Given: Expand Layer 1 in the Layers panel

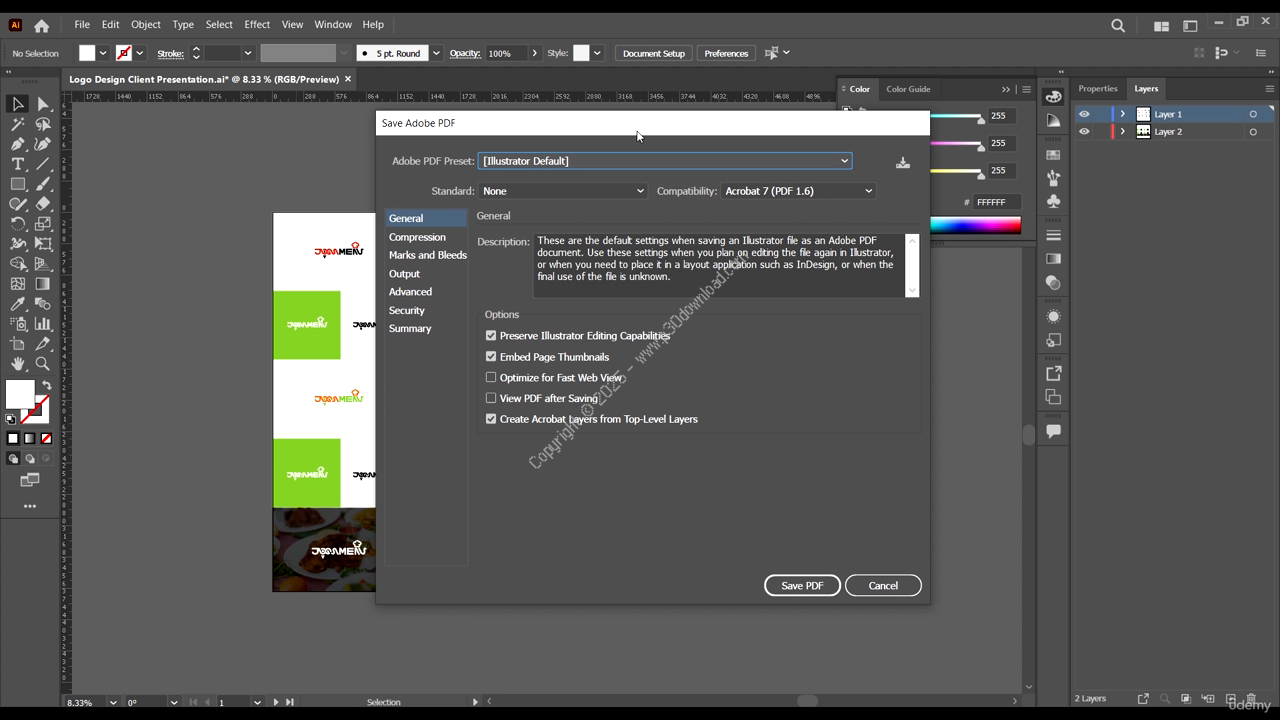Looking at the screenshot, I should 1122,114.
